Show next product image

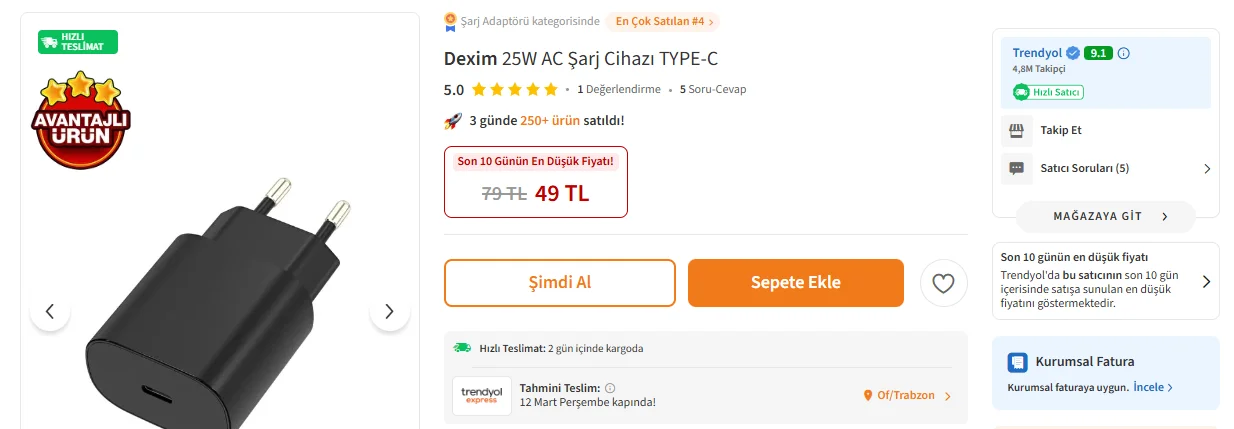click(389, 311)
